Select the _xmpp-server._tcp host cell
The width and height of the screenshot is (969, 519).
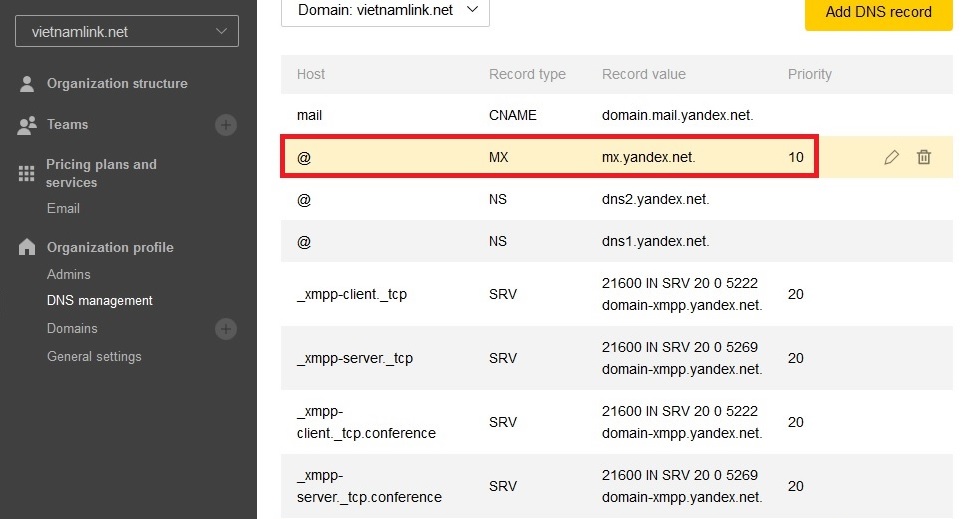pyautogui.click(x=355, y=358)
